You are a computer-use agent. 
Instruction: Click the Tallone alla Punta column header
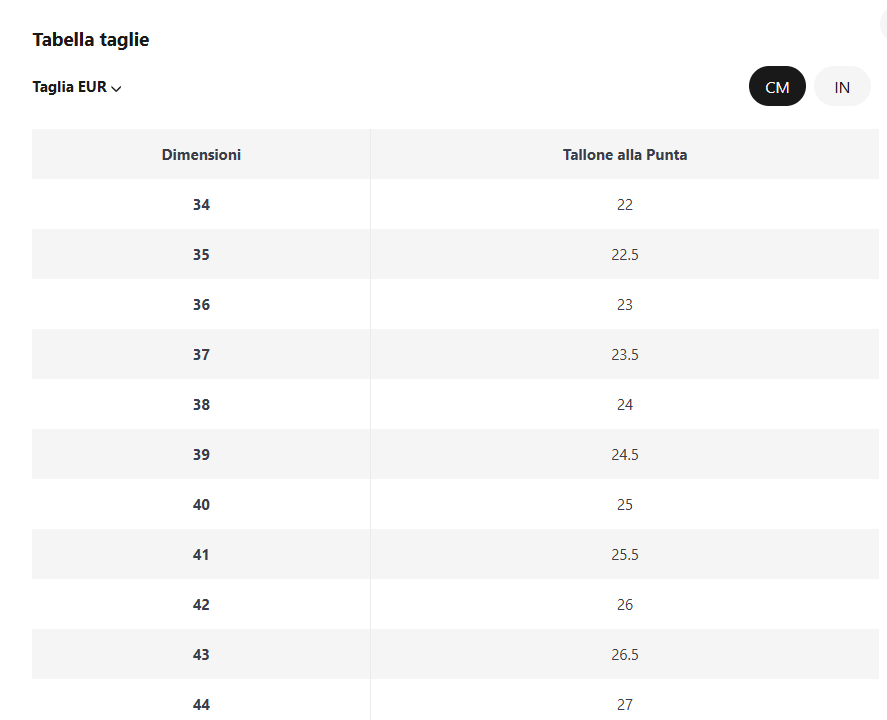click(625, 154)
